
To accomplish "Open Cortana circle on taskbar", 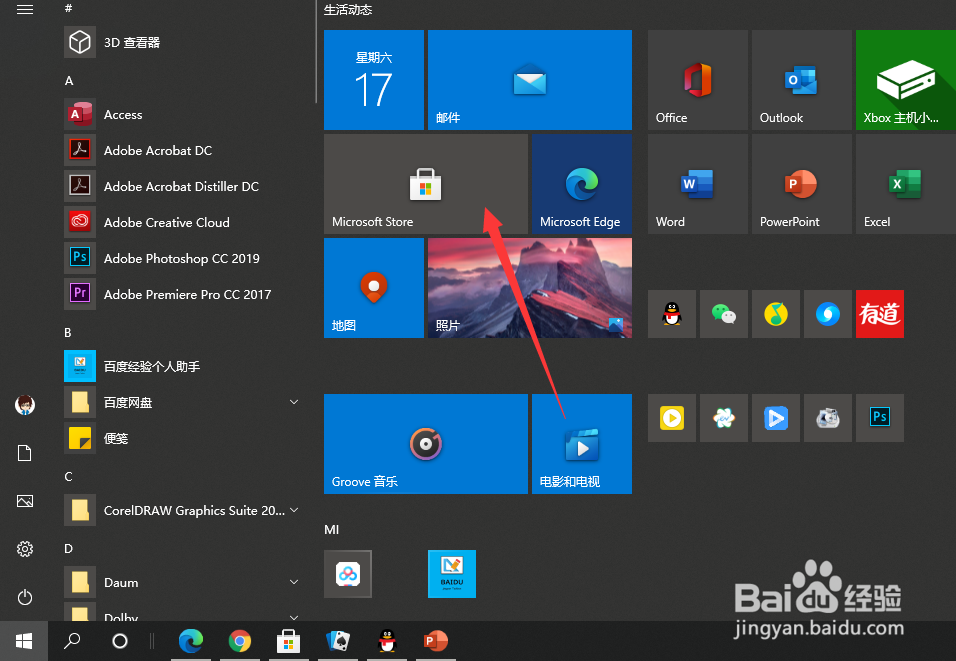I will [120, 641].
